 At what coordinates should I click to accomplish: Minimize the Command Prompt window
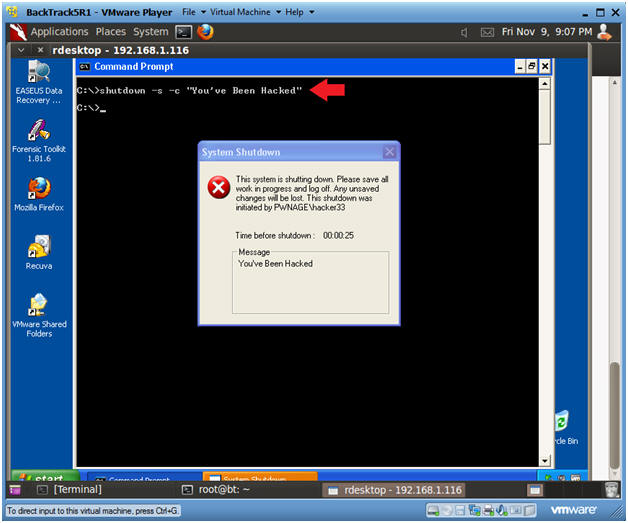pyautogui.click(x=520, y=66)
